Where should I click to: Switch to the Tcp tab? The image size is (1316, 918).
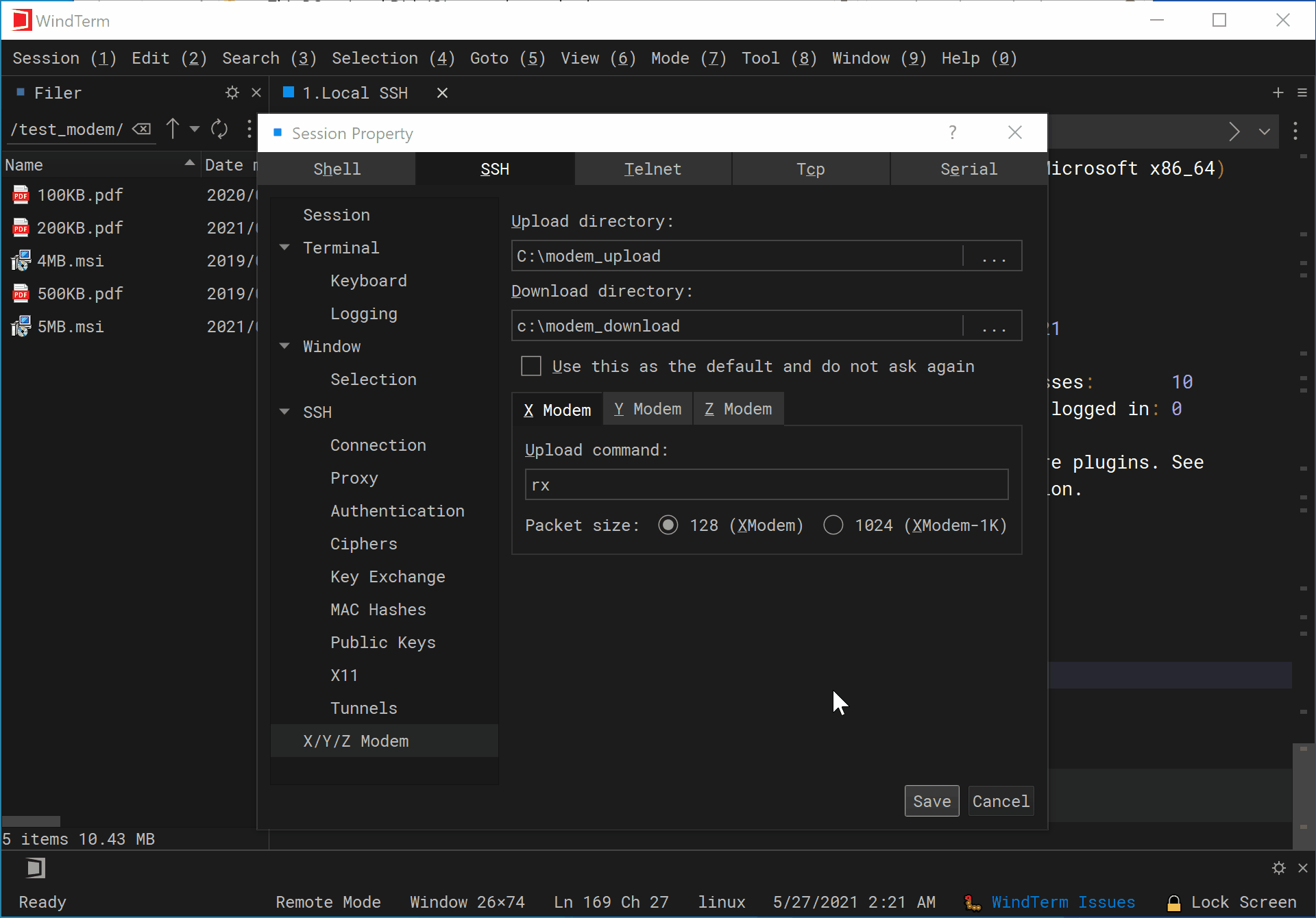click(811, 169)
